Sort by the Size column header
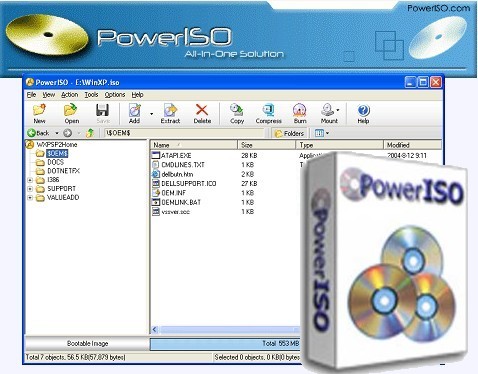Image resolution: width=478 pixels, height=374 pixels. pyautogui.click(x=267, y=145)
